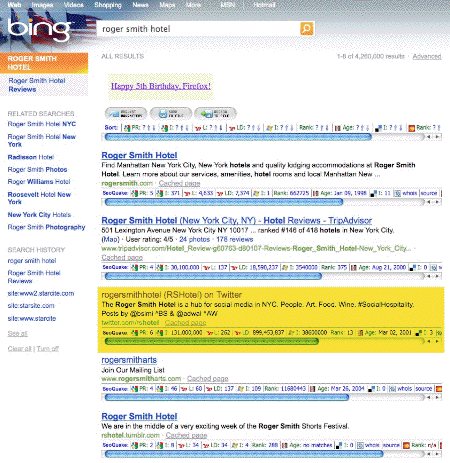
Task: Click the Google PR icon in the Sort row
Action: point(127,128)
